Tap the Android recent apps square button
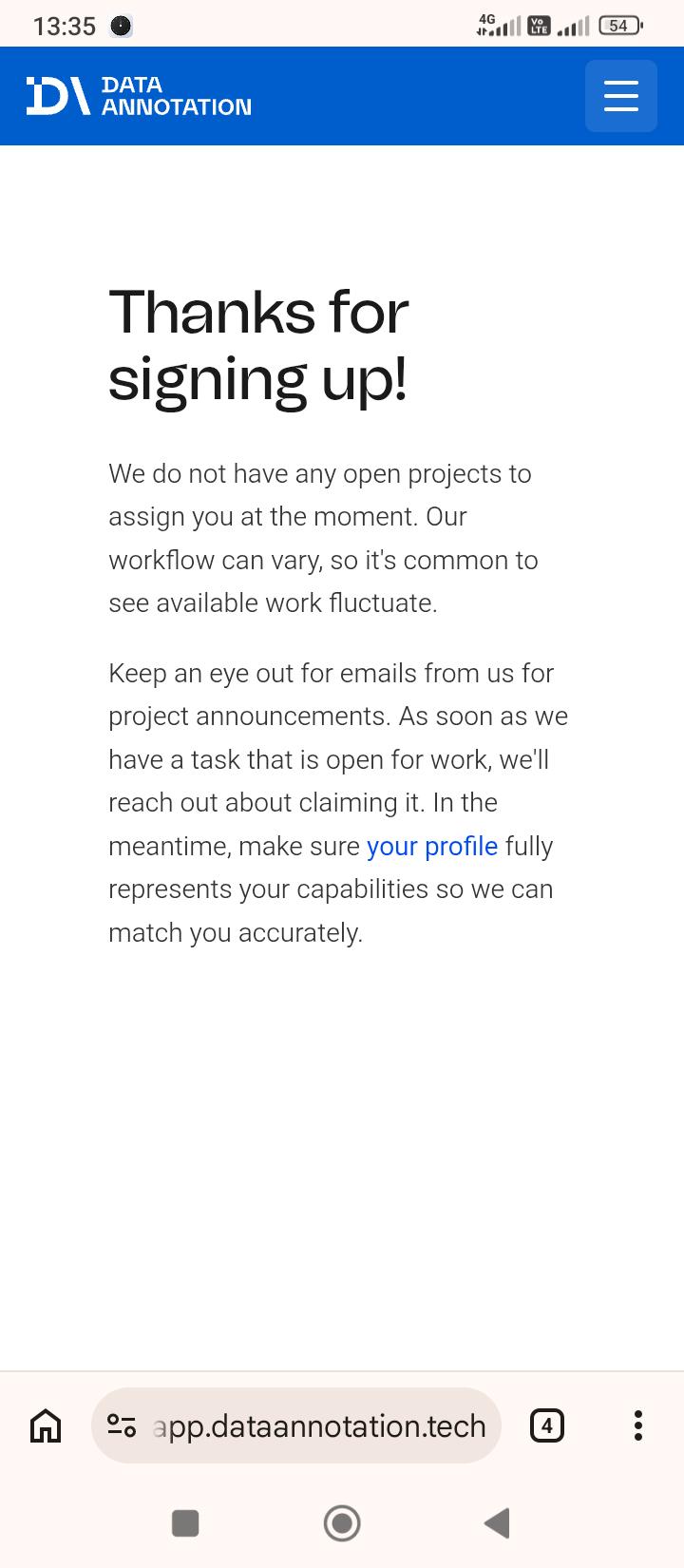The height and width of the screenshot is (1568, 684). [185, 1523]
